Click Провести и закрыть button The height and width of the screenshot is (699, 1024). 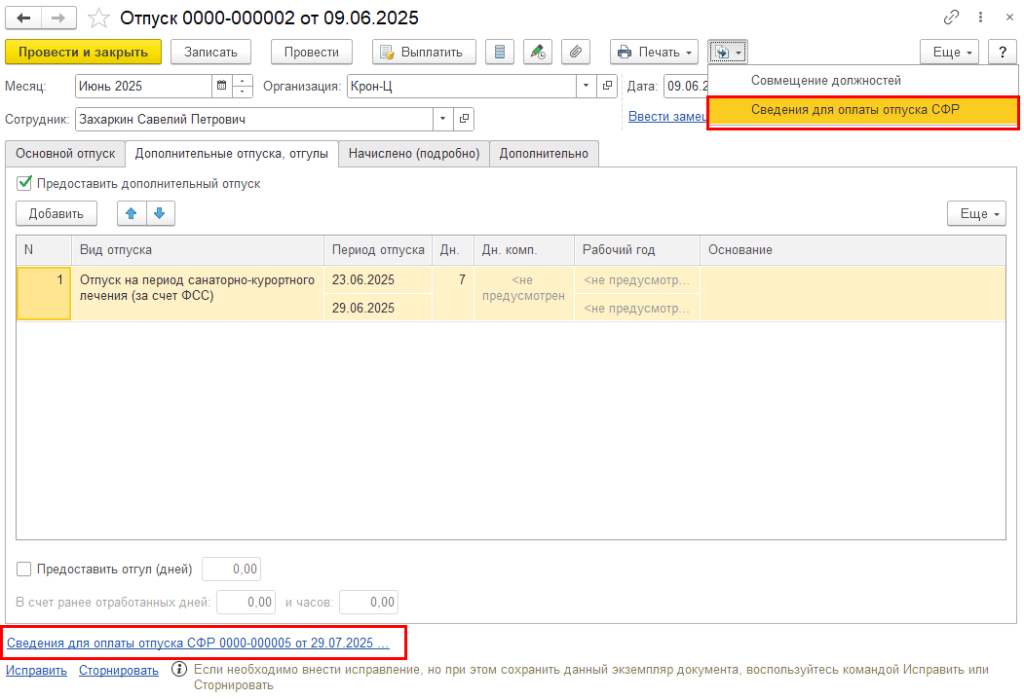pyautogui.click(x=83, y=52)
